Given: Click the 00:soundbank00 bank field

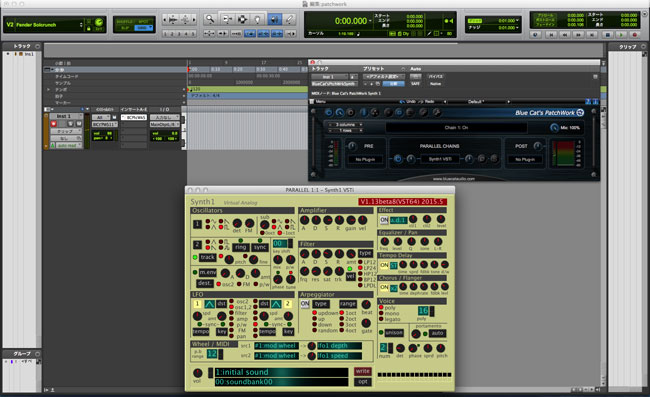Looking at the screenshot, I should coord(281,382).
